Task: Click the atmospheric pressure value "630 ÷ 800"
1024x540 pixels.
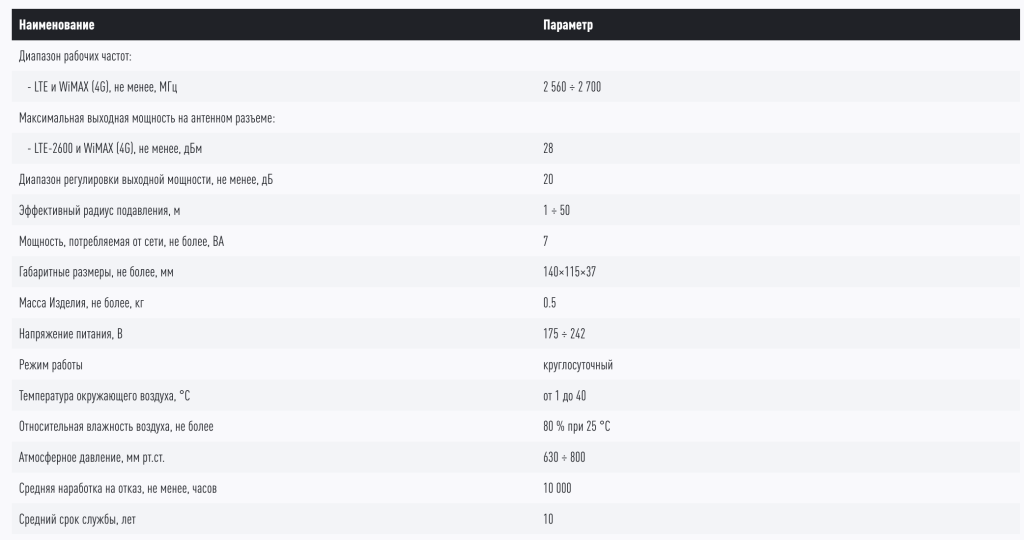Action: pyautogui.click(x=564, y=458)
